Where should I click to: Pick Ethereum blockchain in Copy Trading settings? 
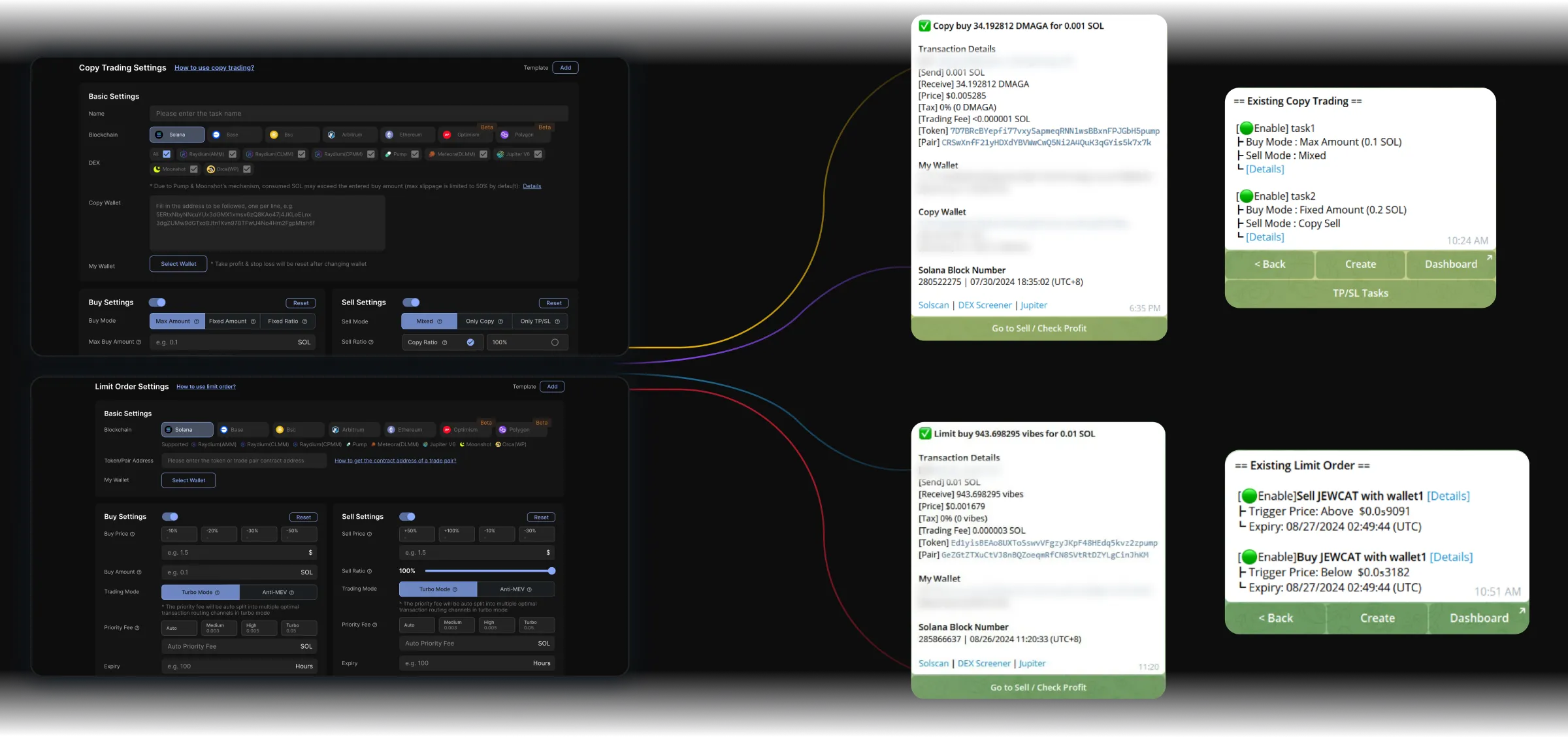[x=409, y=135]
